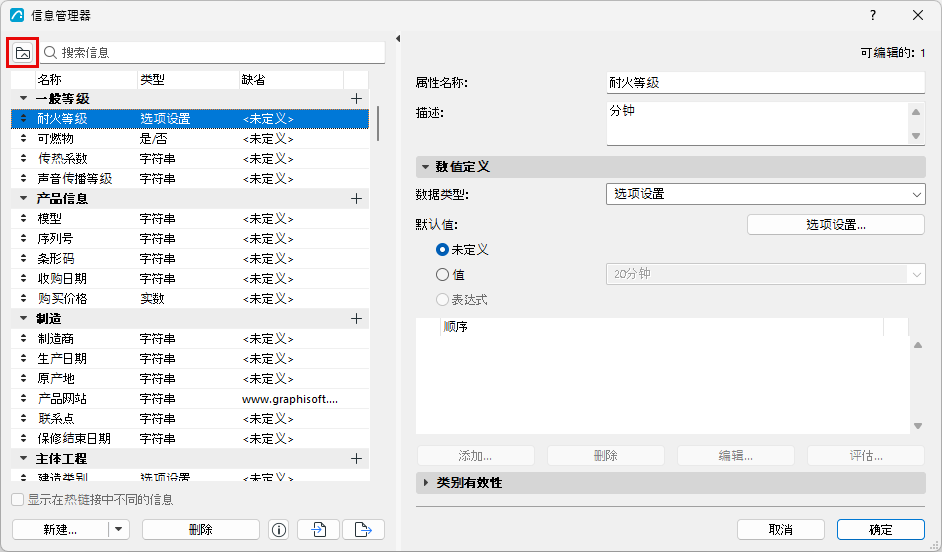Click the folder icon beside the search box
This screenshot has width=942, height=552.
[x=23, y=53]
